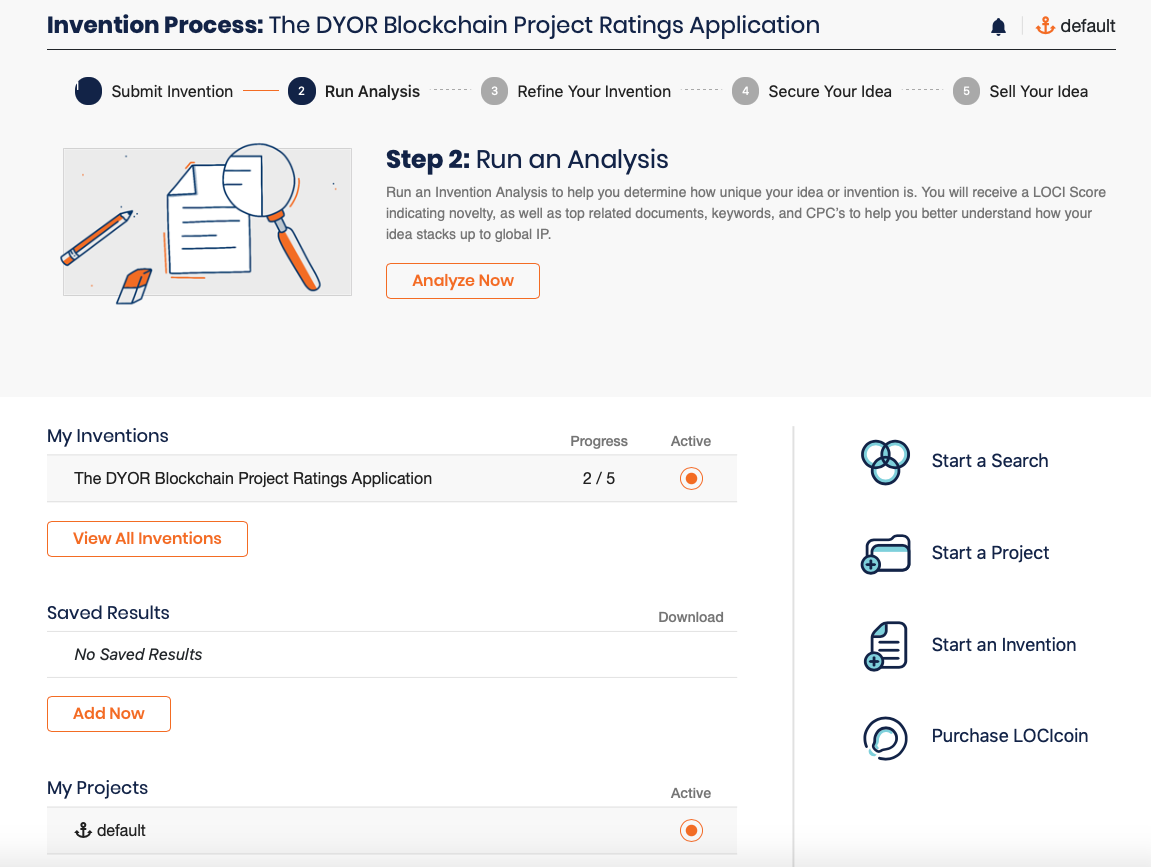The height and width of the screenshot is (867, 1151).
Task: Click the Saved Results heading
Action: click(108, 613)
